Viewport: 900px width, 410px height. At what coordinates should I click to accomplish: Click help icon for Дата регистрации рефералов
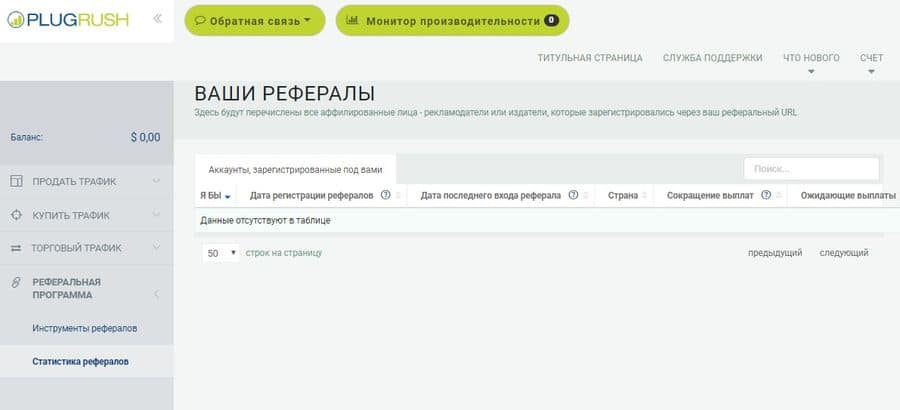[x=386, y=195]
